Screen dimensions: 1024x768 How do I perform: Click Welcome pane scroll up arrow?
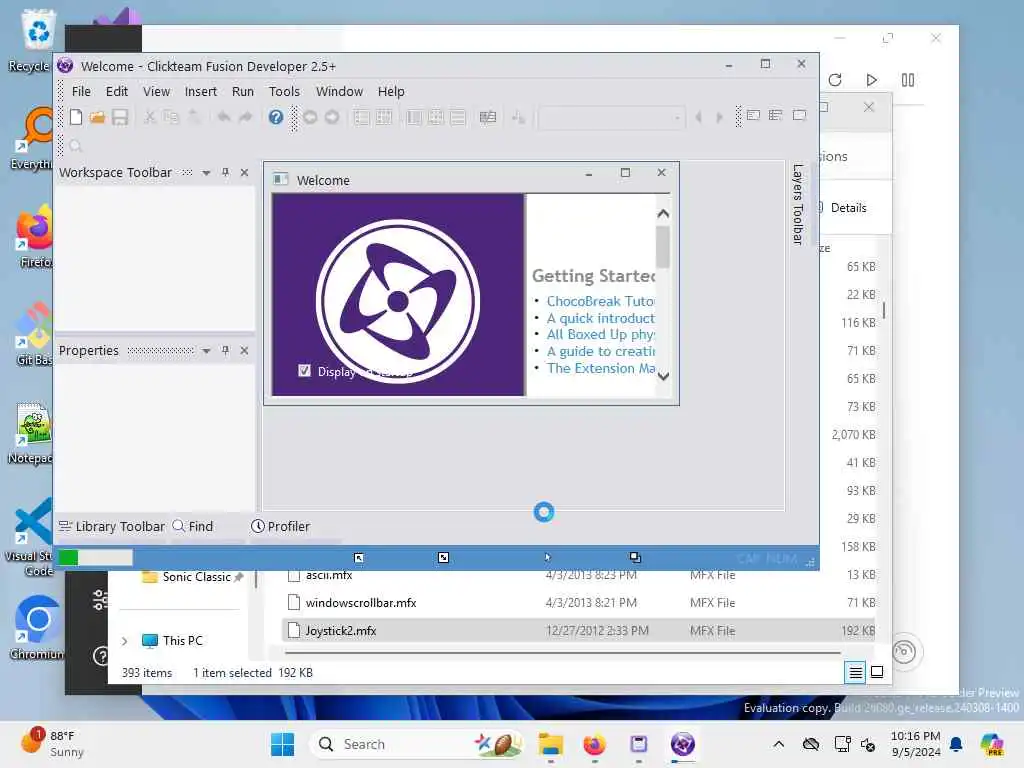(663, 214)
